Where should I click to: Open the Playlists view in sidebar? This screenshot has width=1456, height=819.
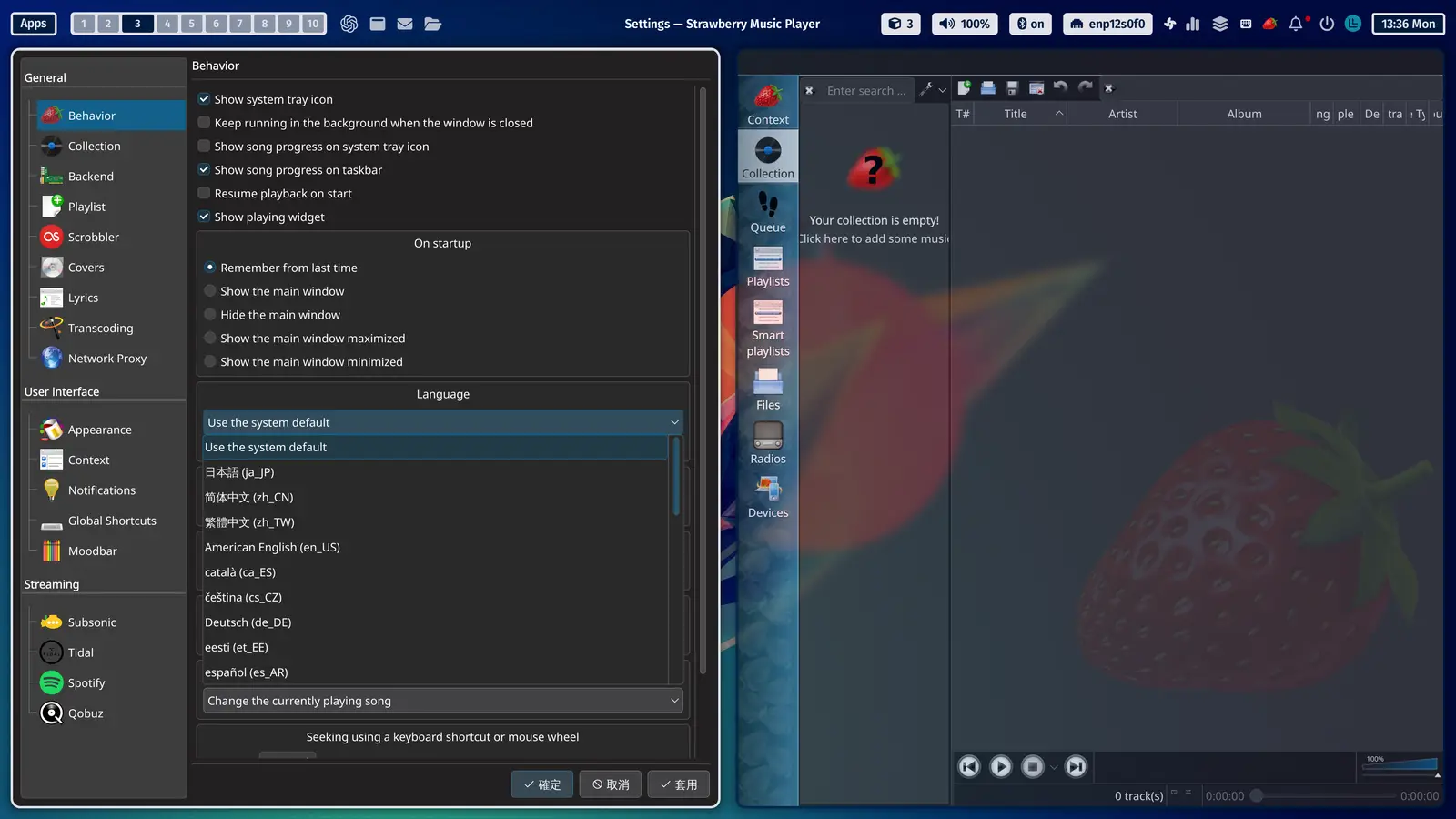(x=768, y=266)
